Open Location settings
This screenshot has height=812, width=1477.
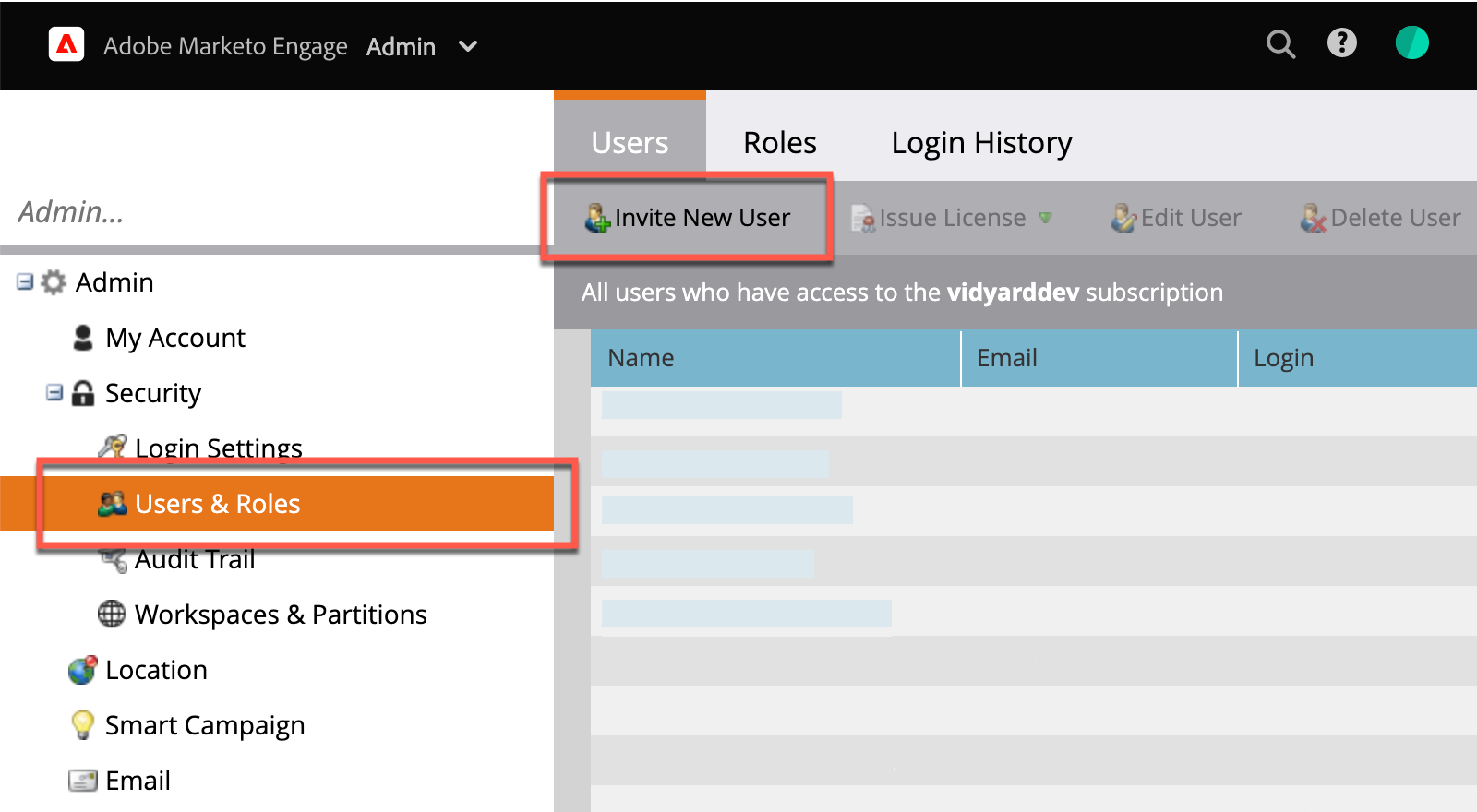tap(156, 670)
